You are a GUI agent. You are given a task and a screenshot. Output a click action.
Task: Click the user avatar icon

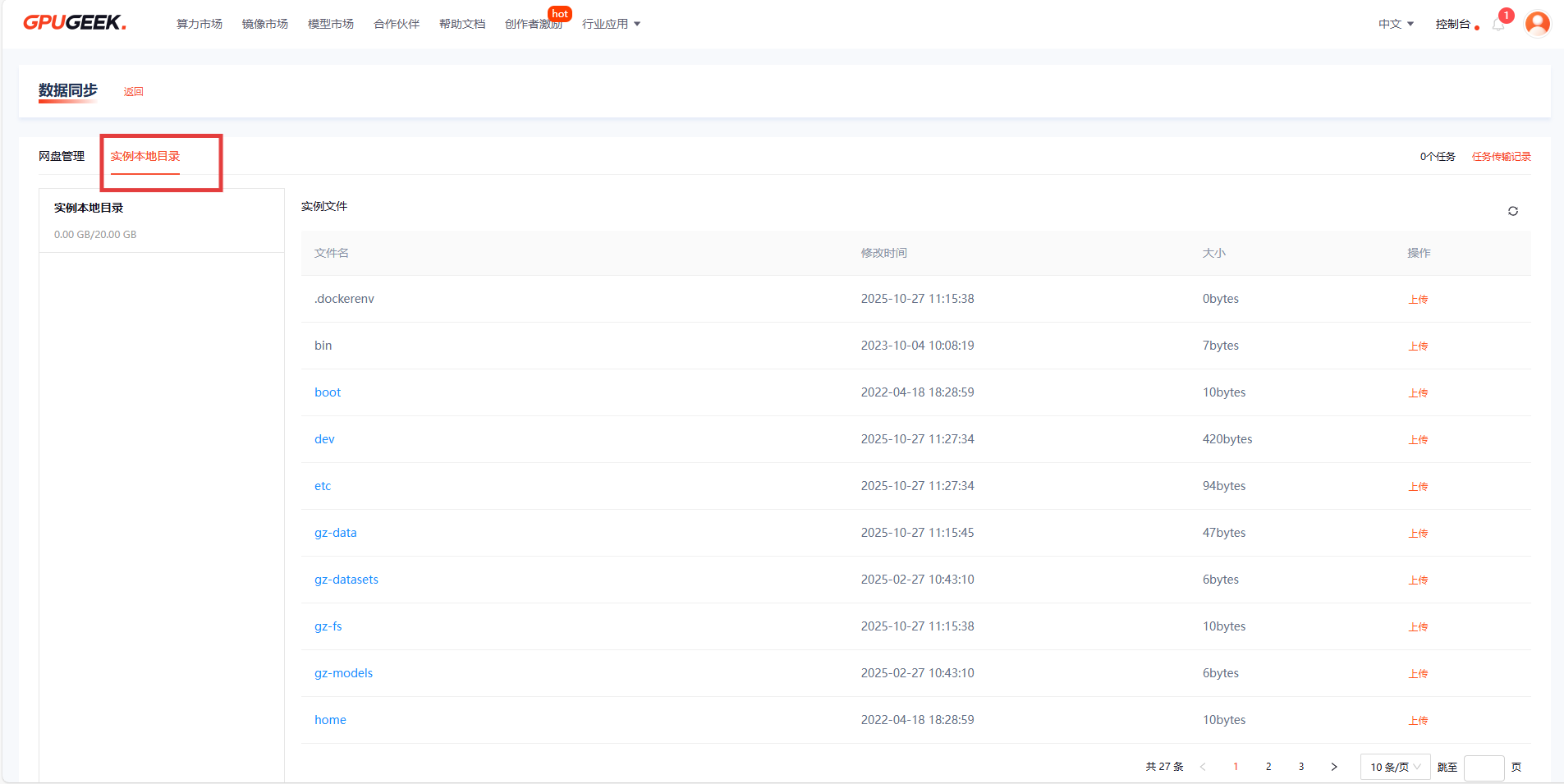[x=1537, y=24]
